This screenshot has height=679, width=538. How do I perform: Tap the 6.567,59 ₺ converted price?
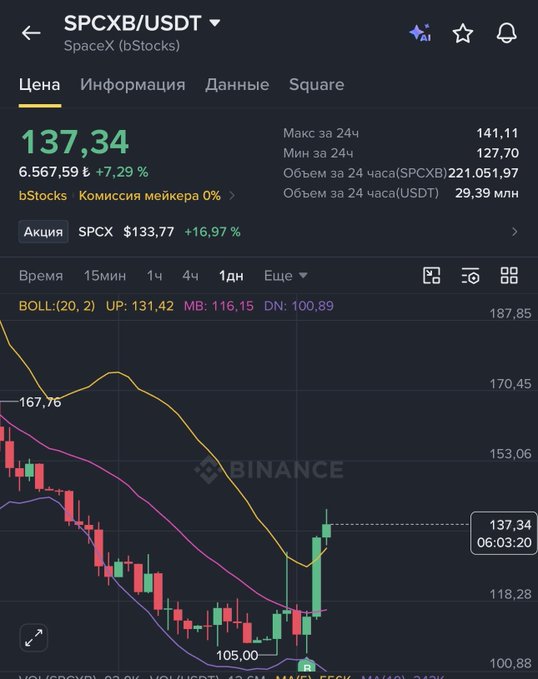pyautogui.click(x=54, y=172)
